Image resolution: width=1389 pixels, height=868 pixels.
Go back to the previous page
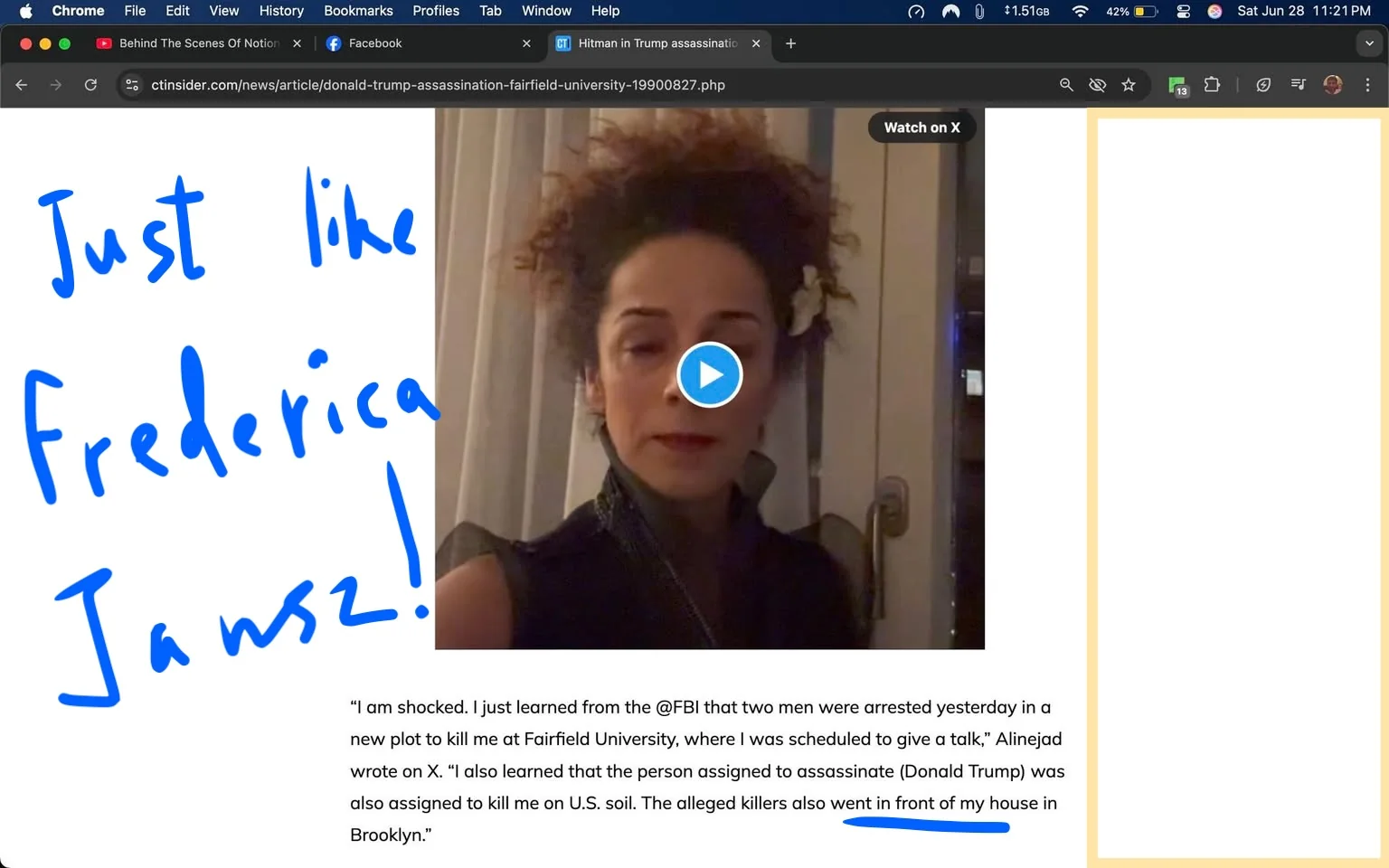pos(22,85)
